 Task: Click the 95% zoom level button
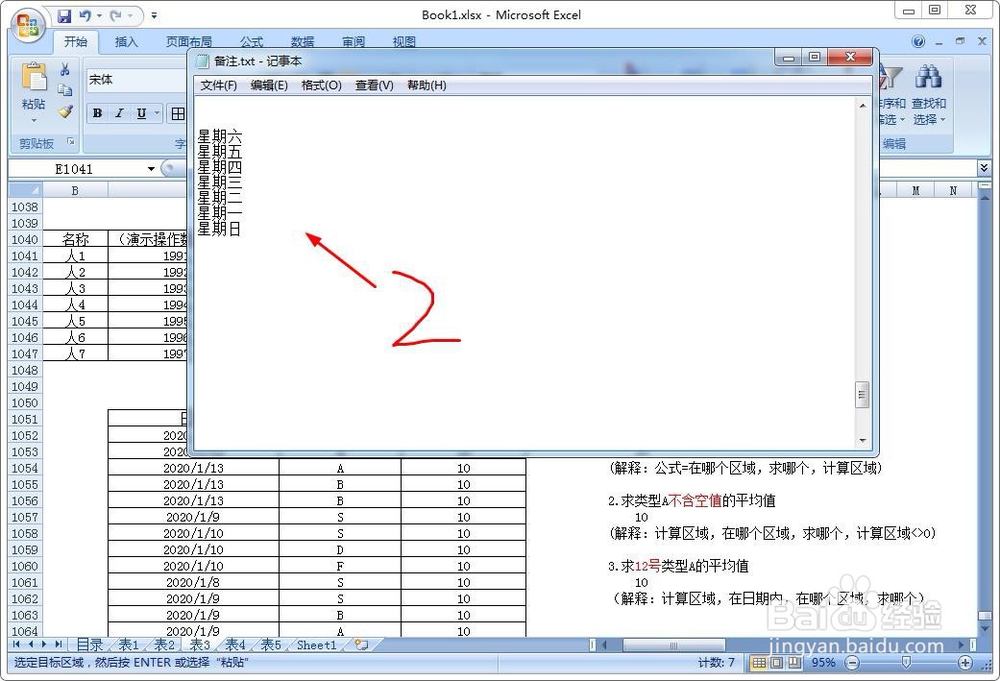tap(823, 663)
